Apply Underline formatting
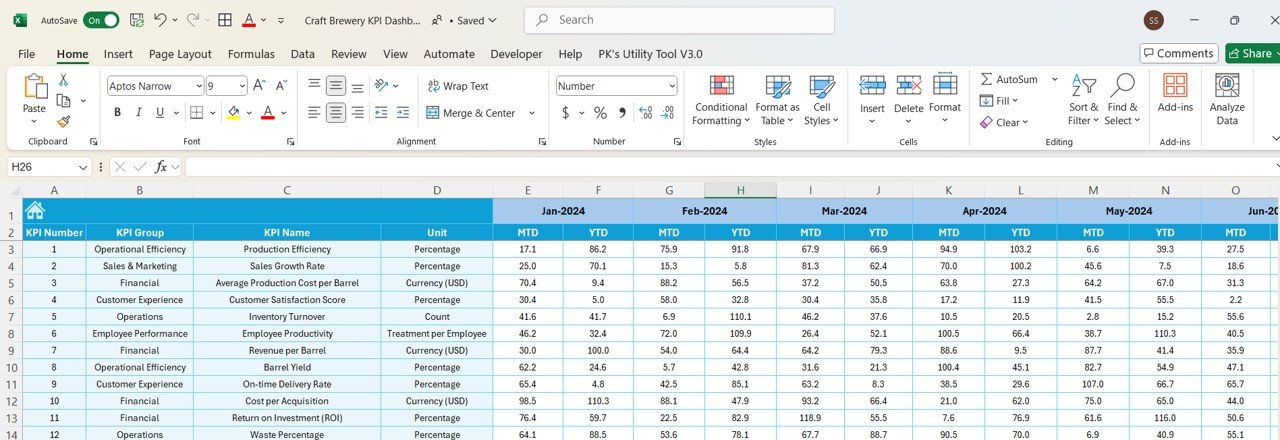The height and width of the screenshot is (440, 1280). 159,113
